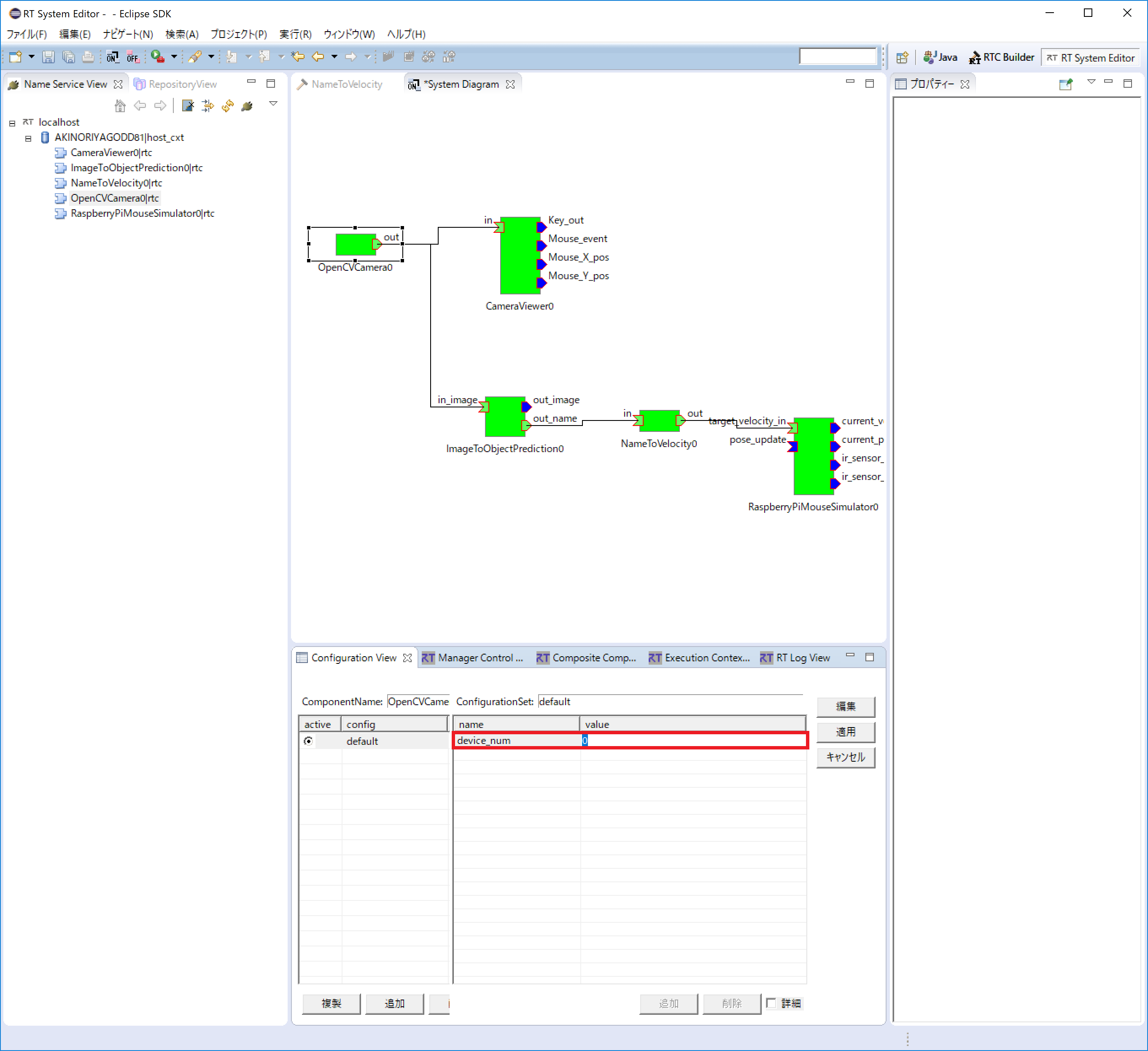The height and width of the screenshot is (1051, 1148).
Task: Open the Name Service View menu dropdown
Action: point(273,104)
